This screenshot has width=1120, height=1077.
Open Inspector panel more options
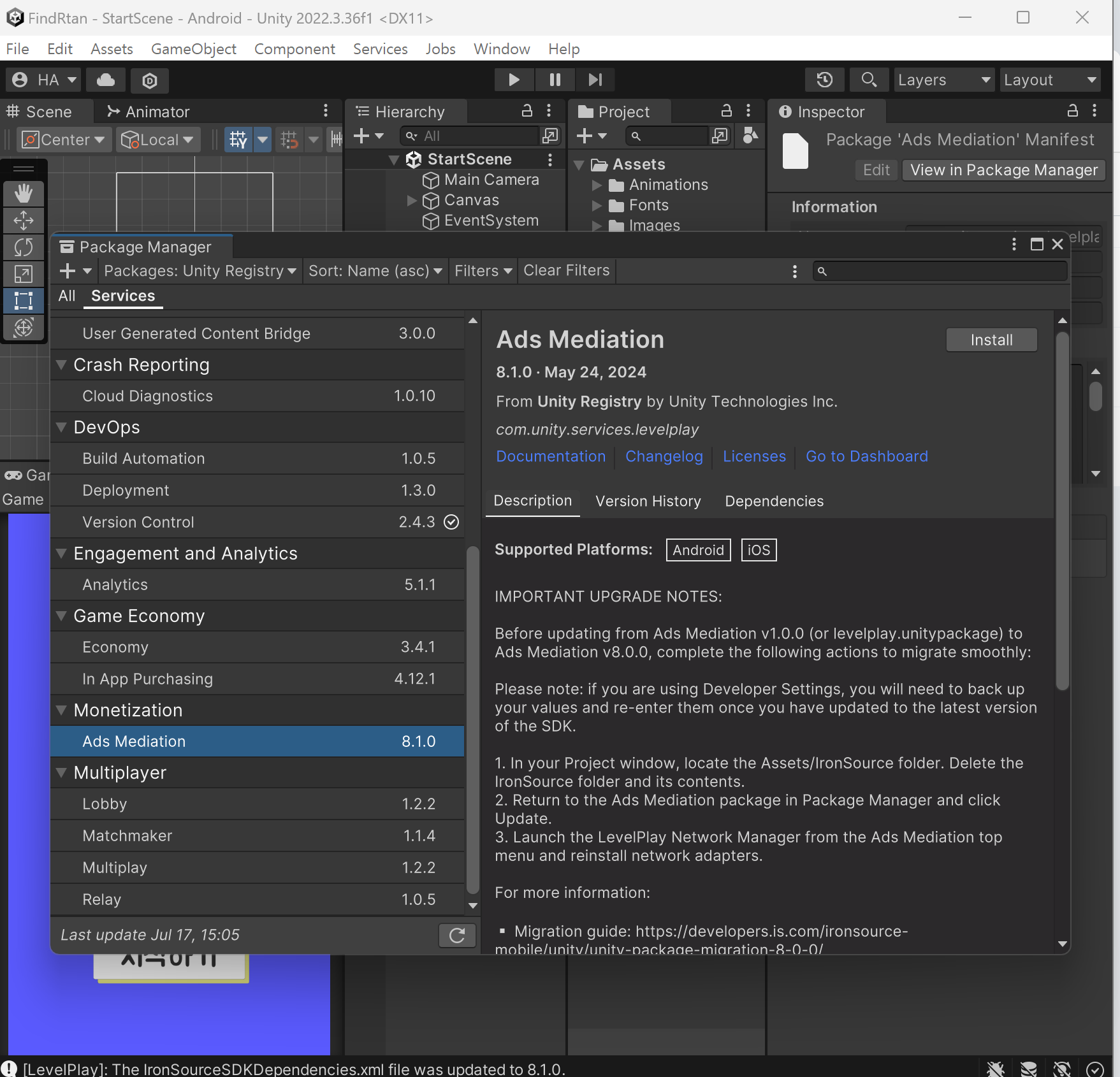[1095, 111]
